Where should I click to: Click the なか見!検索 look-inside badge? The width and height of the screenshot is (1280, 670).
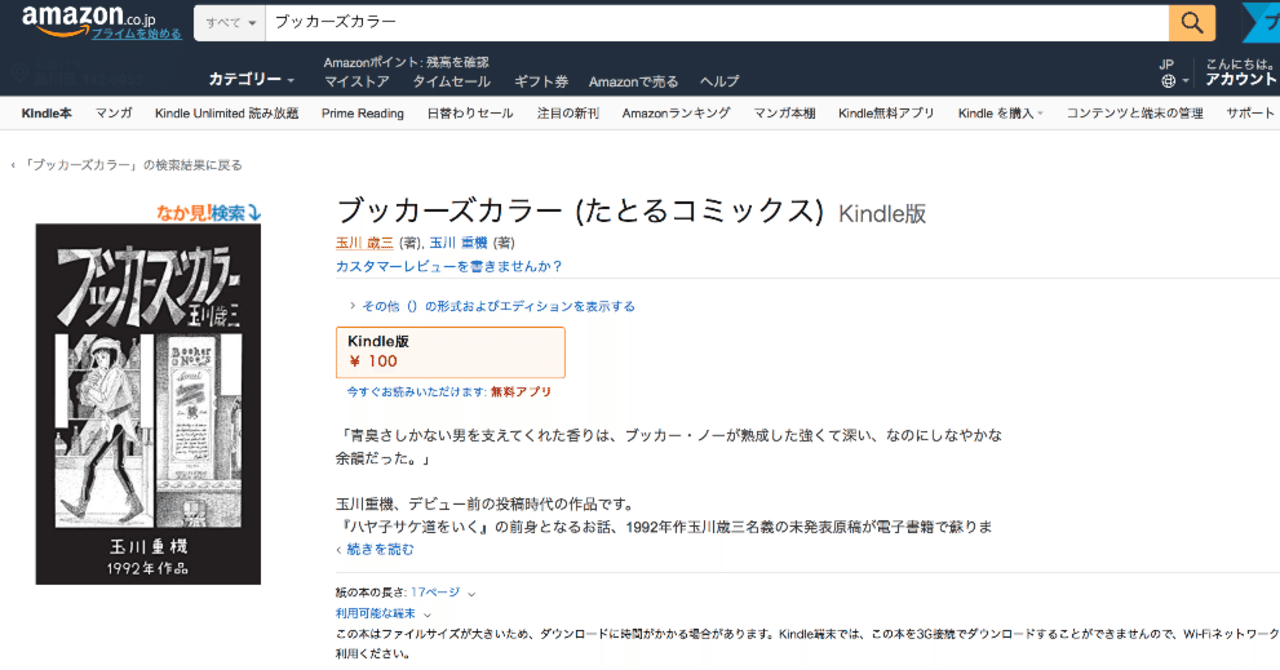tap(209, 212)
